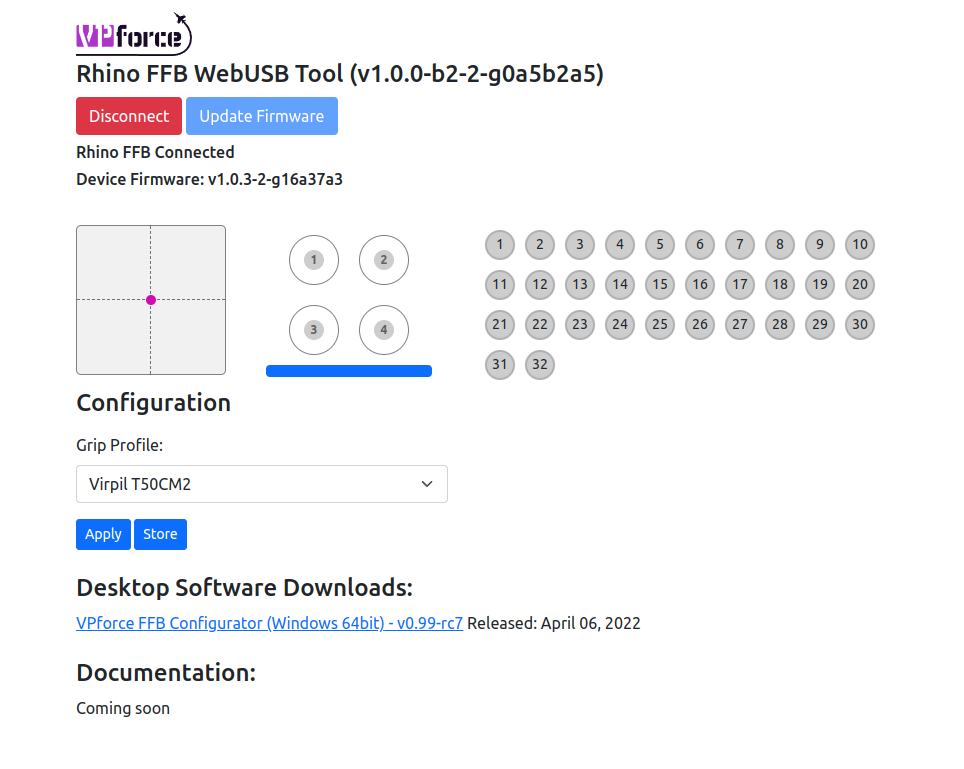
Task: Click button indicator 28
Action: (x=780, y=325)
